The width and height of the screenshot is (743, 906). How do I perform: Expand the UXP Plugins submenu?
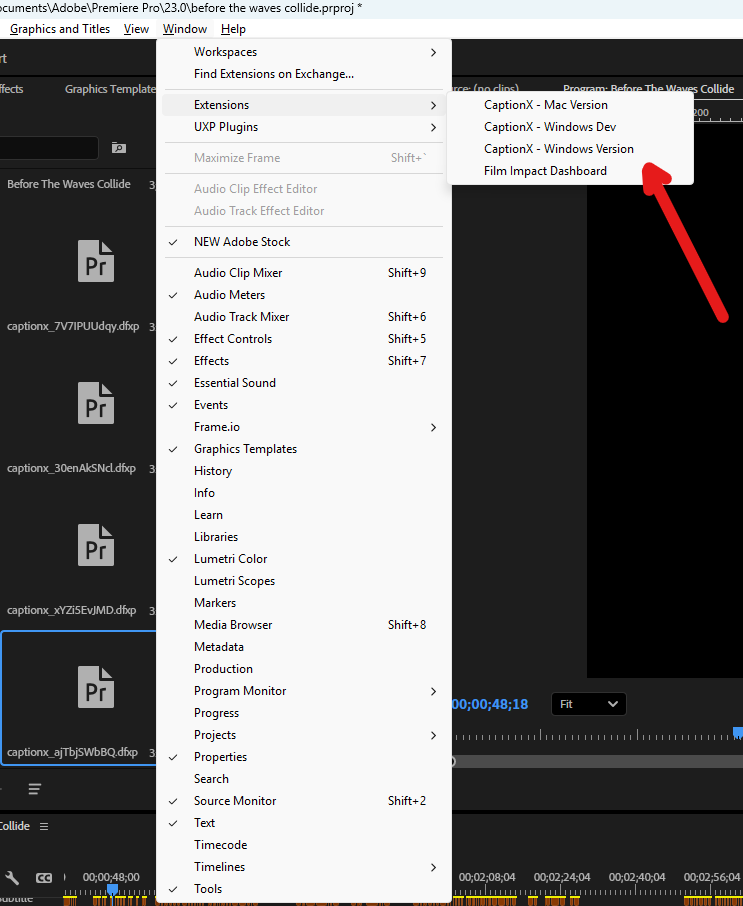[x=303, y=127]
